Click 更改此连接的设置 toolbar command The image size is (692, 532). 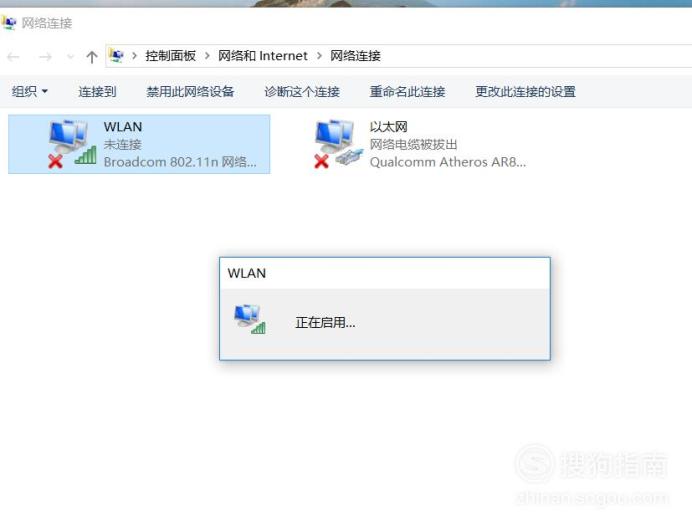coord(525,91)
